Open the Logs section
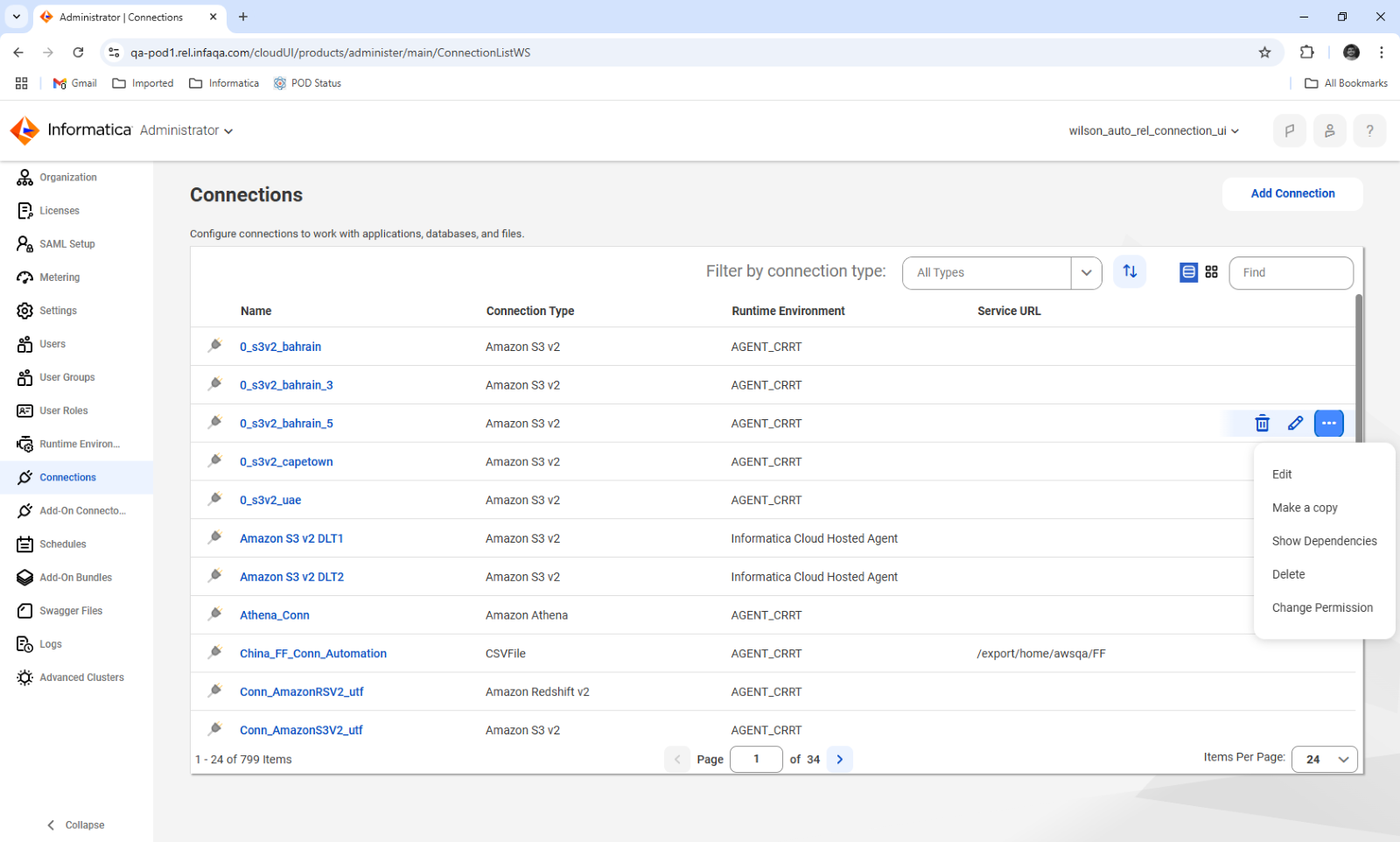Screen dimensions: 1400x842 tap(51, 644)
